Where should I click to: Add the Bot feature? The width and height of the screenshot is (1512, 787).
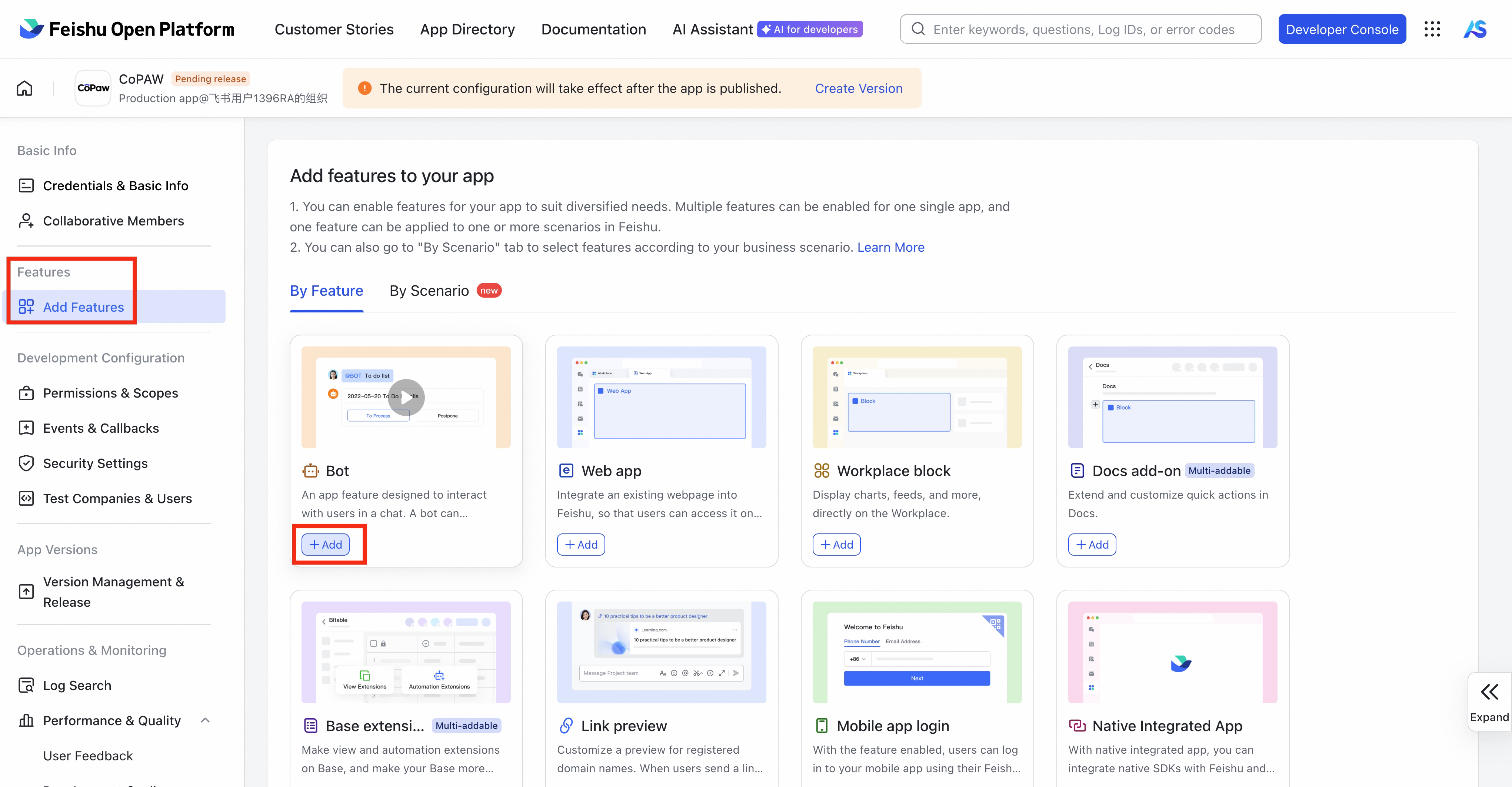point(326,545)
